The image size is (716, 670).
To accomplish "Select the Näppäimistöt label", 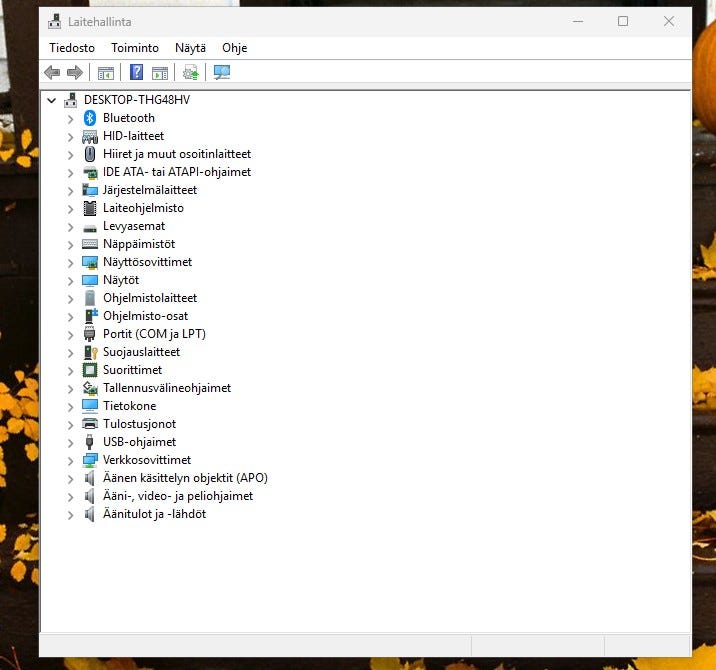I will tap(139, 244).
